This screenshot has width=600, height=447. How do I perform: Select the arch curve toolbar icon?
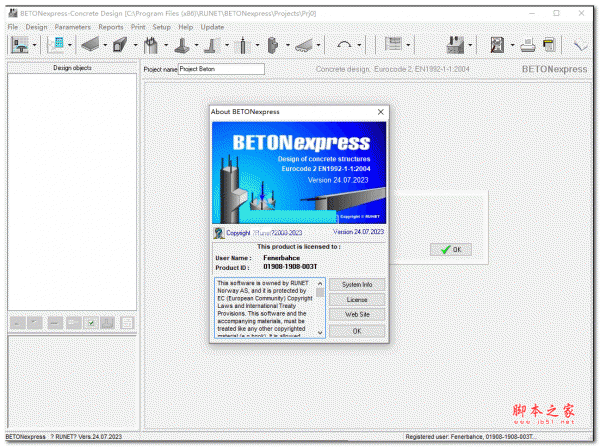tap(345, 45)
